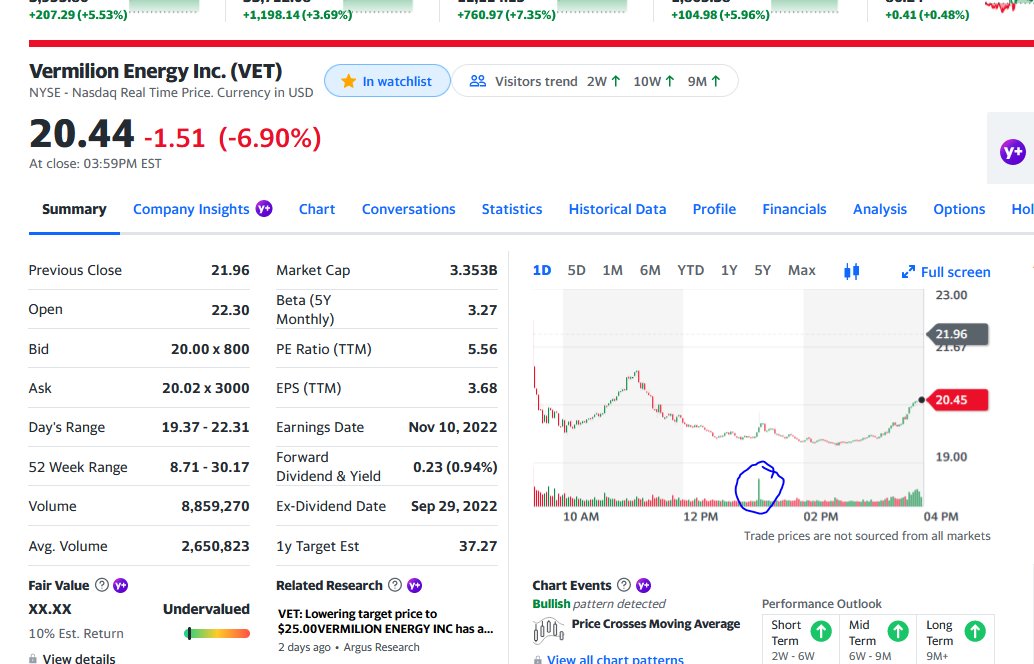Open the Statistics tab
This screenshot has height=664, width=1034.
point(512,209)
